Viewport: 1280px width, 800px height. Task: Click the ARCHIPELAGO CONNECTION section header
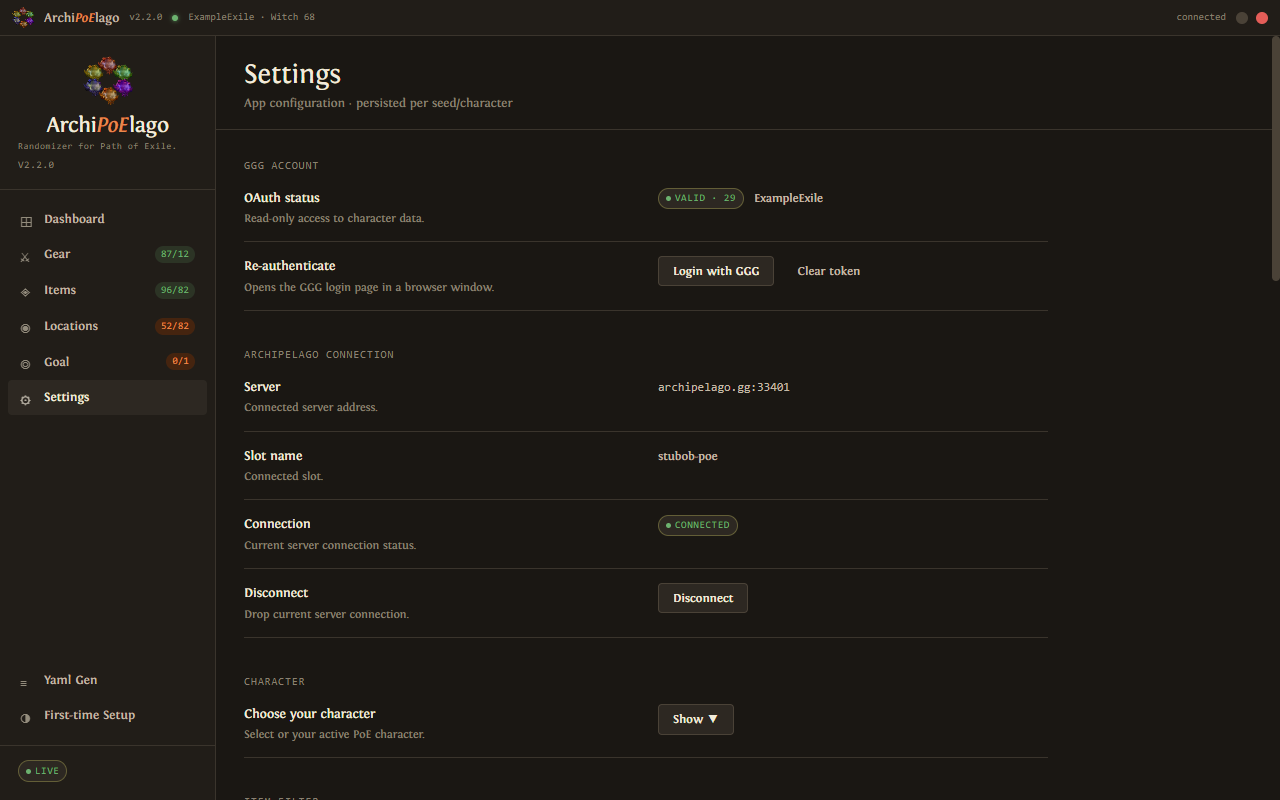319,355
